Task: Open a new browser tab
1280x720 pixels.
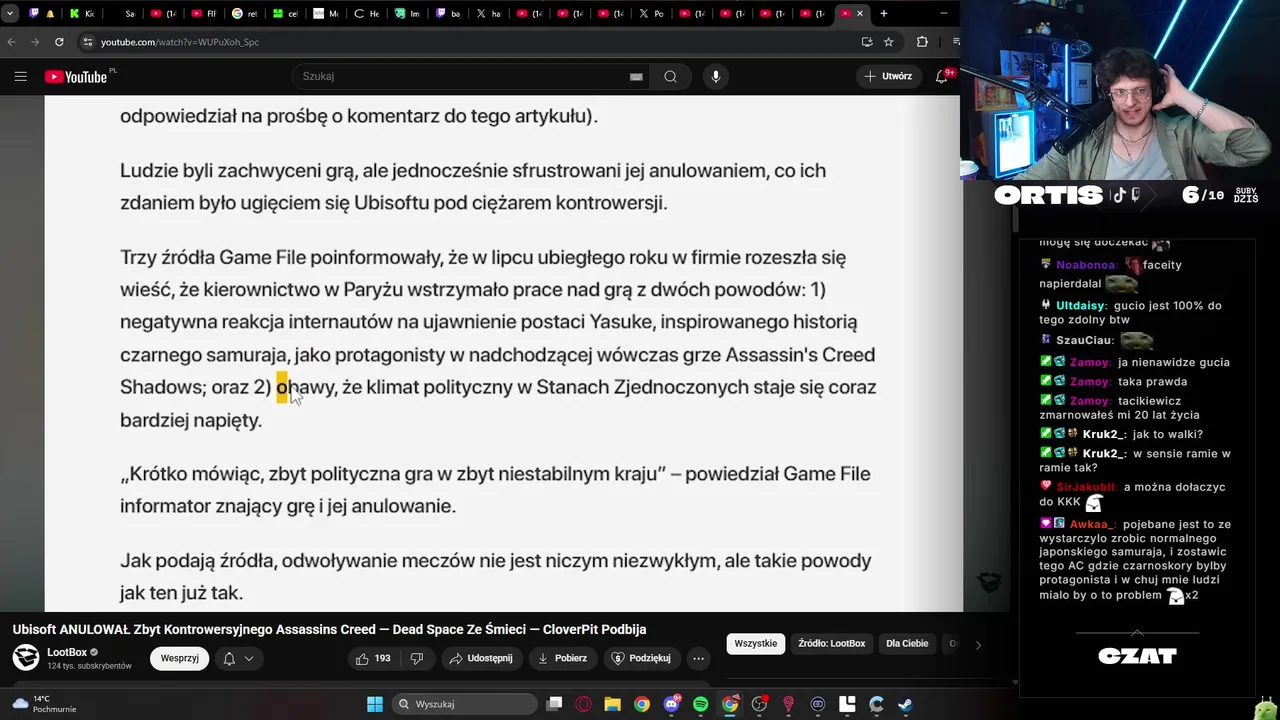Action: (884, 14)
